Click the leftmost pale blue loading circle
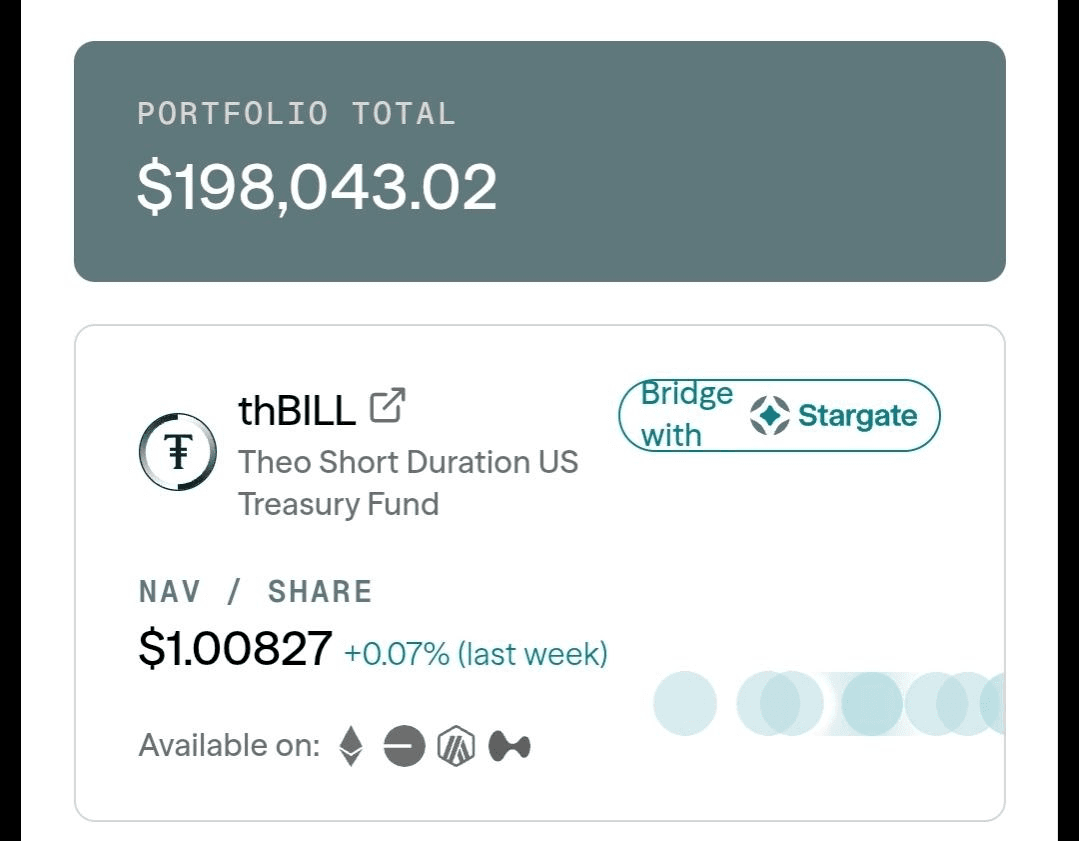1079x841 pixels. [x=685, y=703]
